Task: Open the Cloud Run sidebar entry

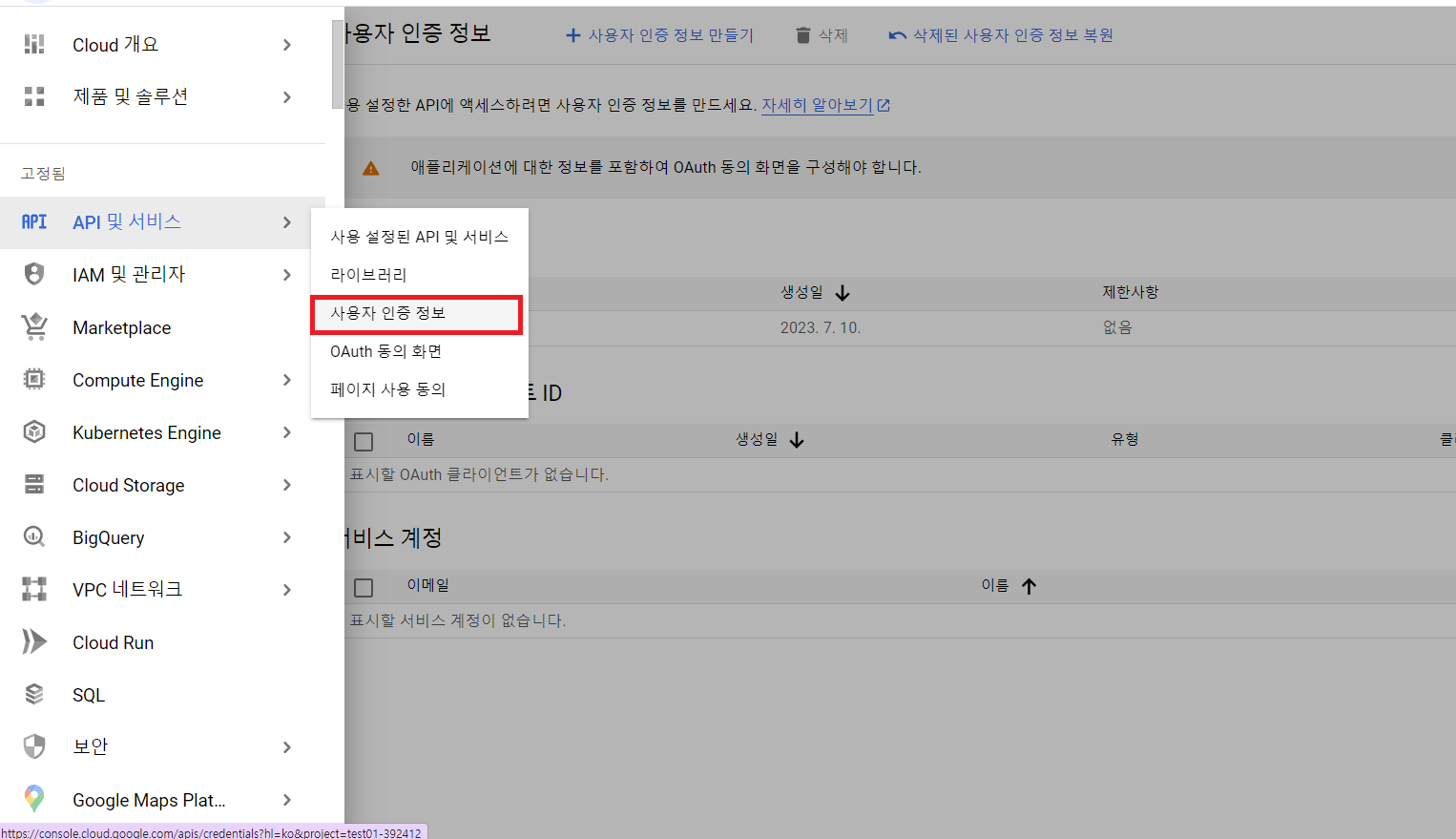Action: (x=162, y=642)
